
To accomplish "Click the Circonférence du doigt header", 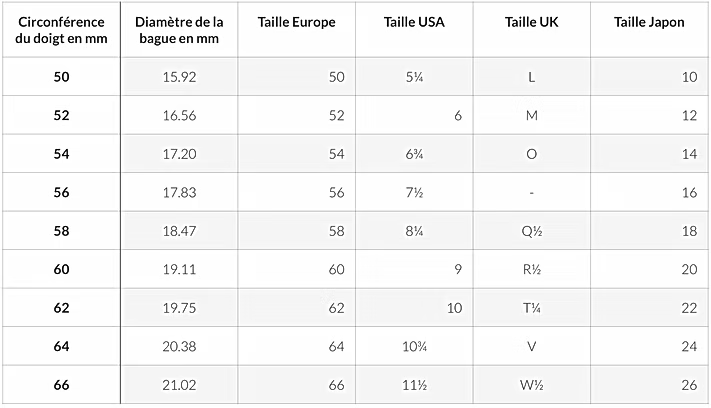I will (x=61, y=30).
